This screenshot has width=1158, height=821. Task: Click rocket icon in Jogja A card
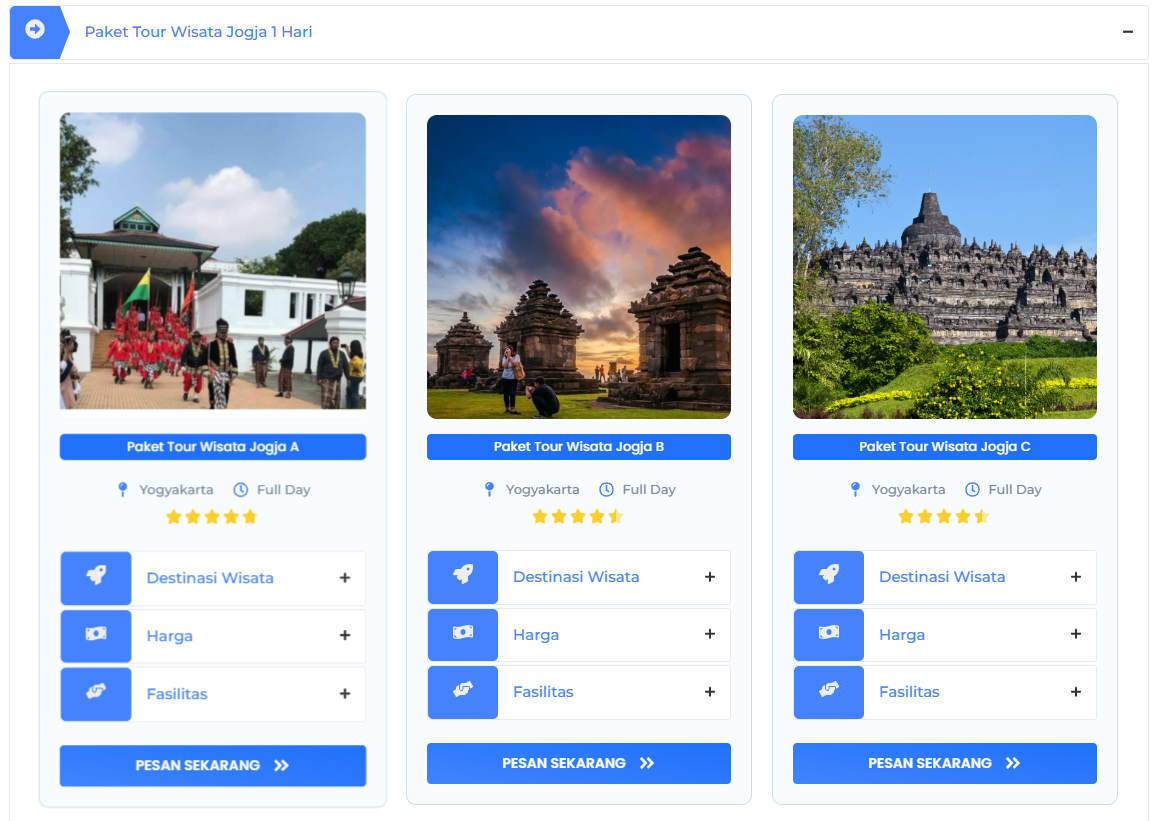[96, 578]
